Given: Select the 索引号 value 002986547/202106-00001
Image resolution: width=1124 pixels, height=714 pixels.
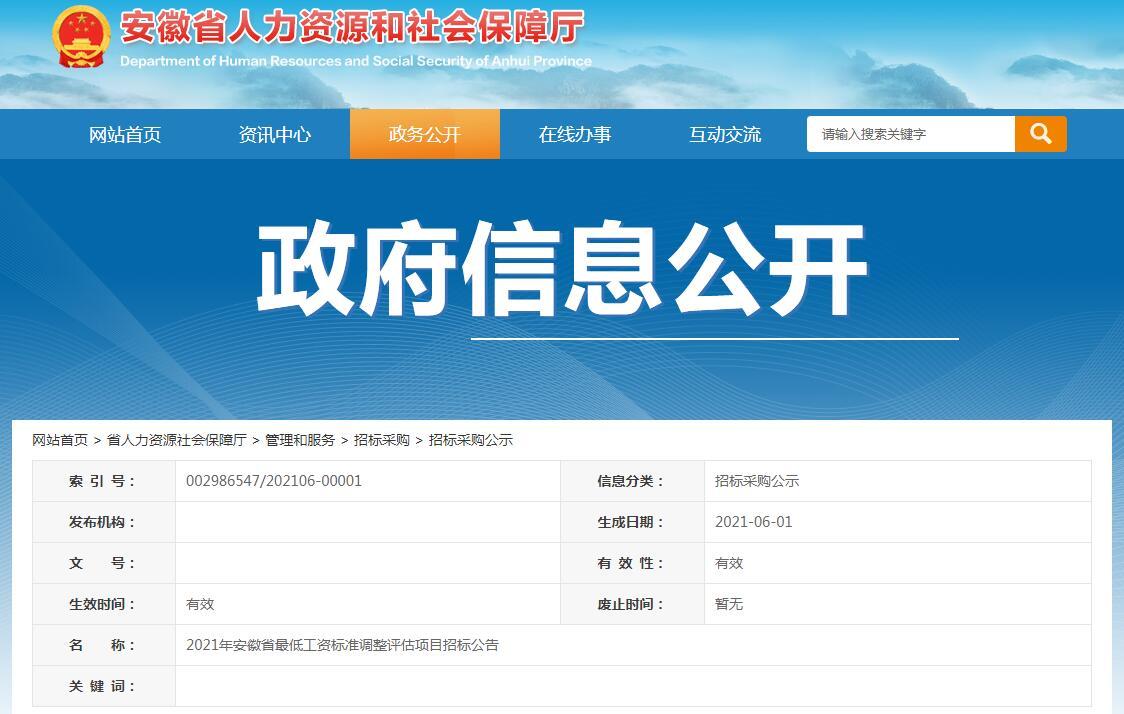Looking at the screenshot, I should [272, 481].
